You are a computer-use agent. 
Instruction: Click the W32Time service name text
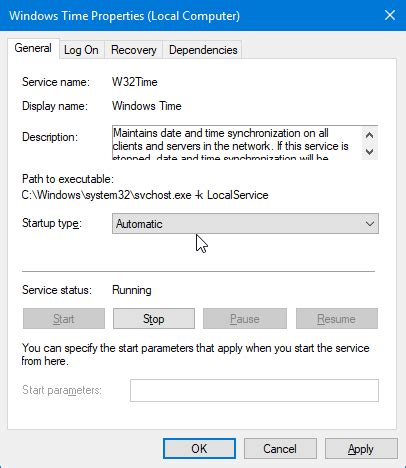point(135,82)
